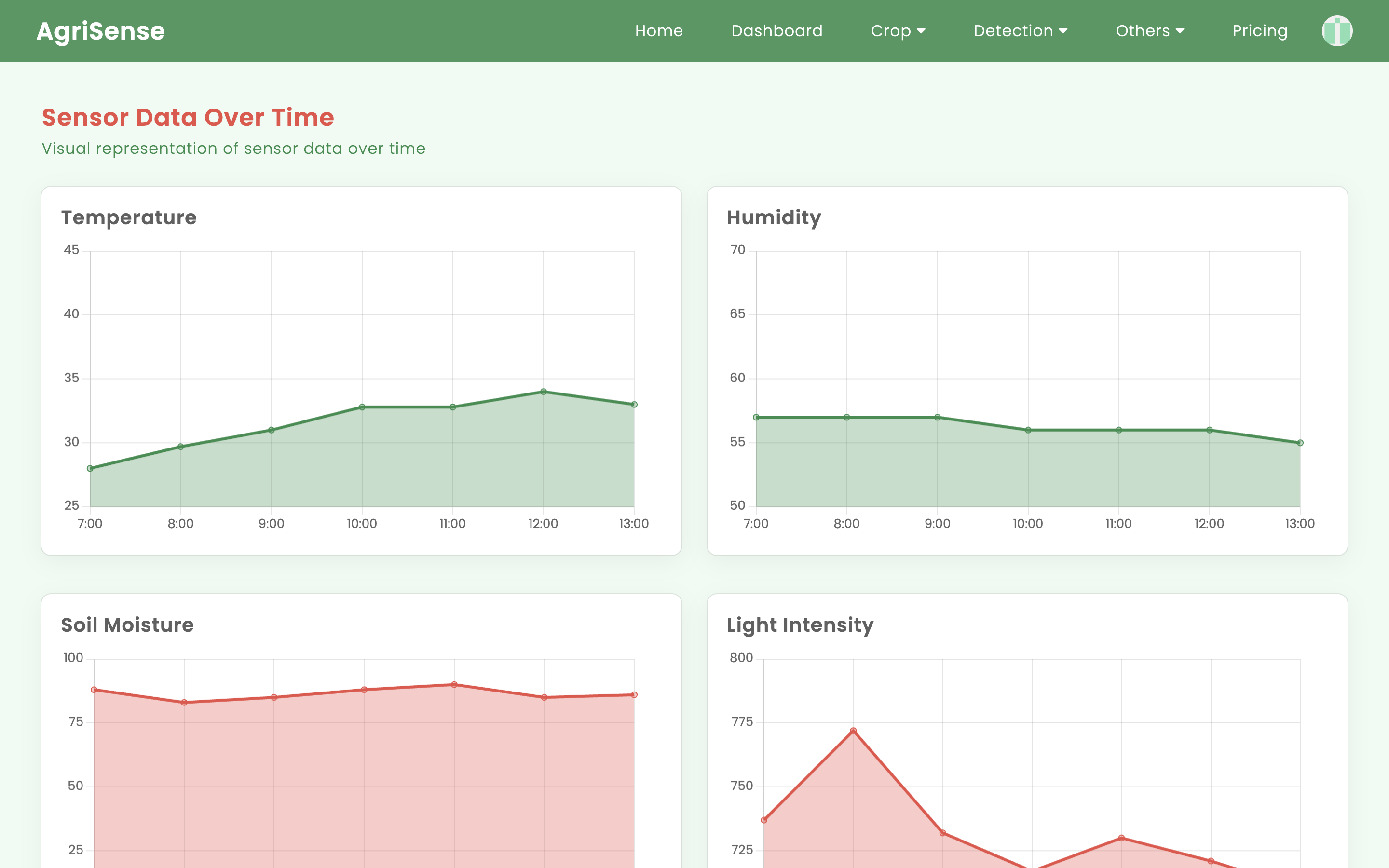Click the 10:00 humidity data point
Viewport: 1389px width, 868px height.
(x=1028, y=430)
